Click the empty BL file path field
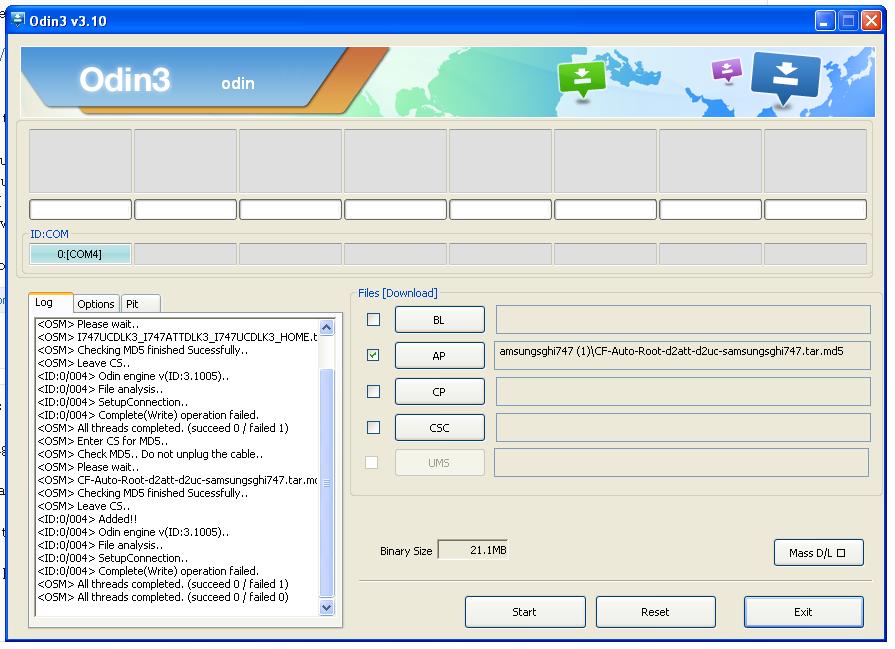 [x=683, y=320]
